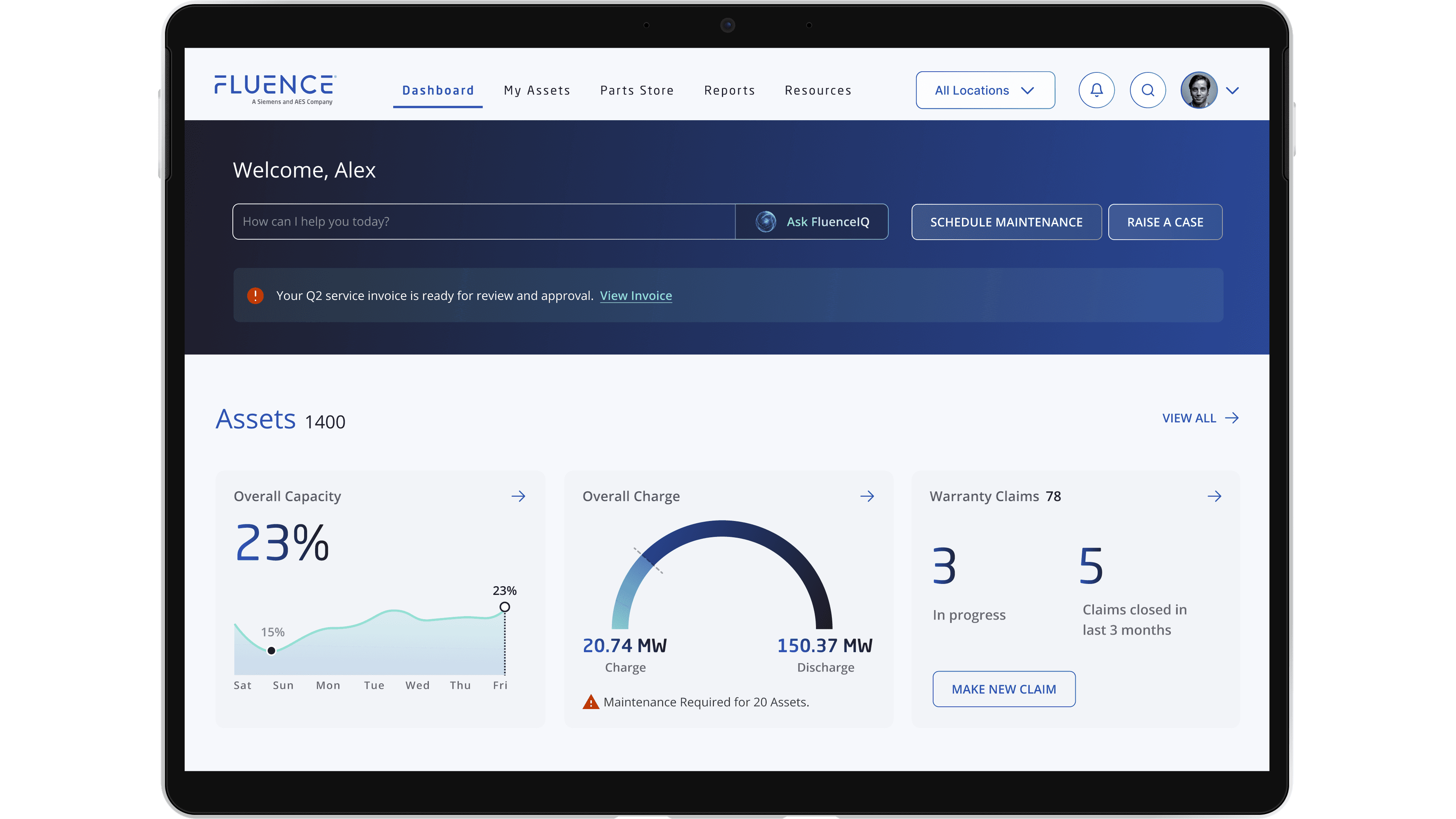The image size is (1456, 819).
Task: Switch to the My Assets tab
Action: pyautogui.click(x=537, y=91)
